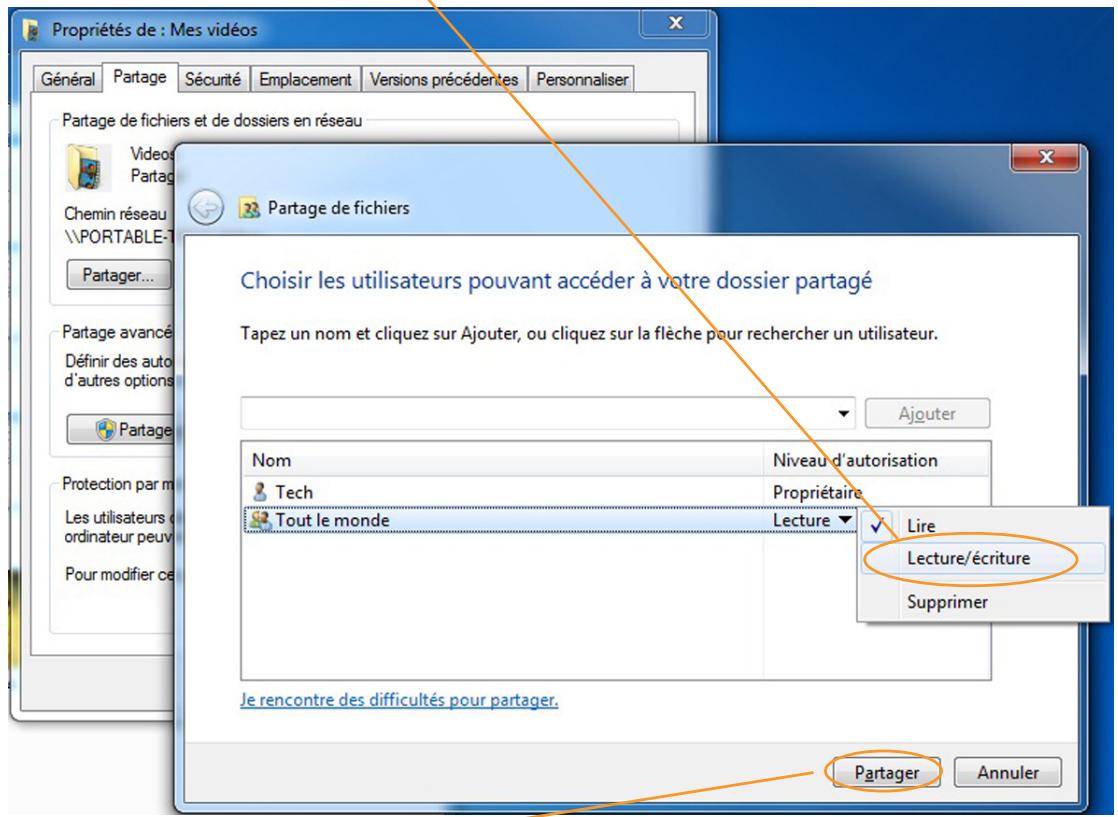This screenshot has width=1118, height=817.
Task: Click the Propriétaire permission value
Action: point(817,492)
